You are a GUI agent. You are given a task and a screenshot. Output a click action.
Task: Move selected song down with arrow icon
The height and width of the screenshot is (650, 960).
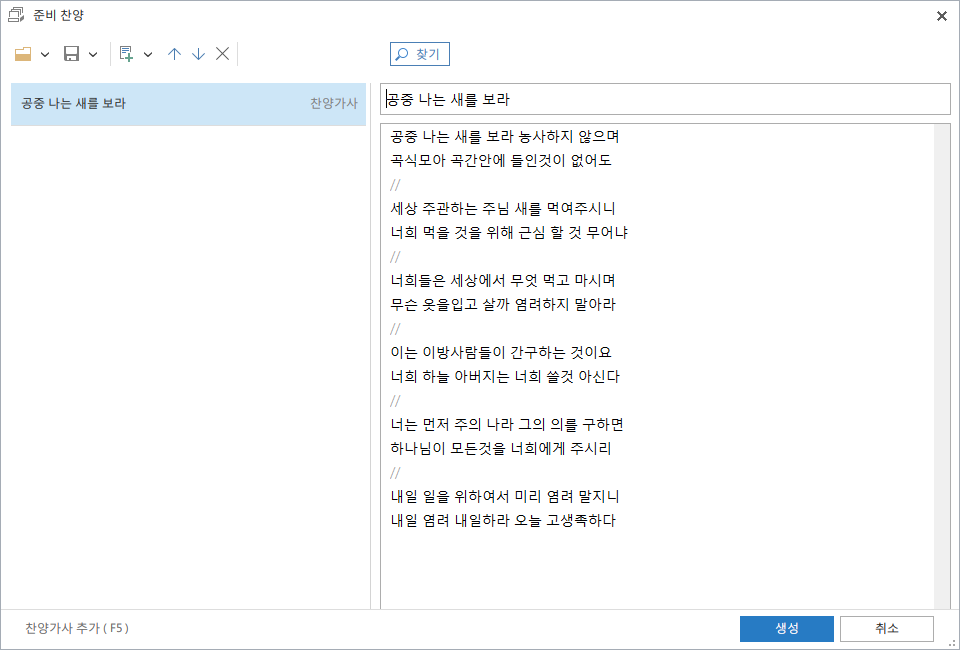pos(198,54)
